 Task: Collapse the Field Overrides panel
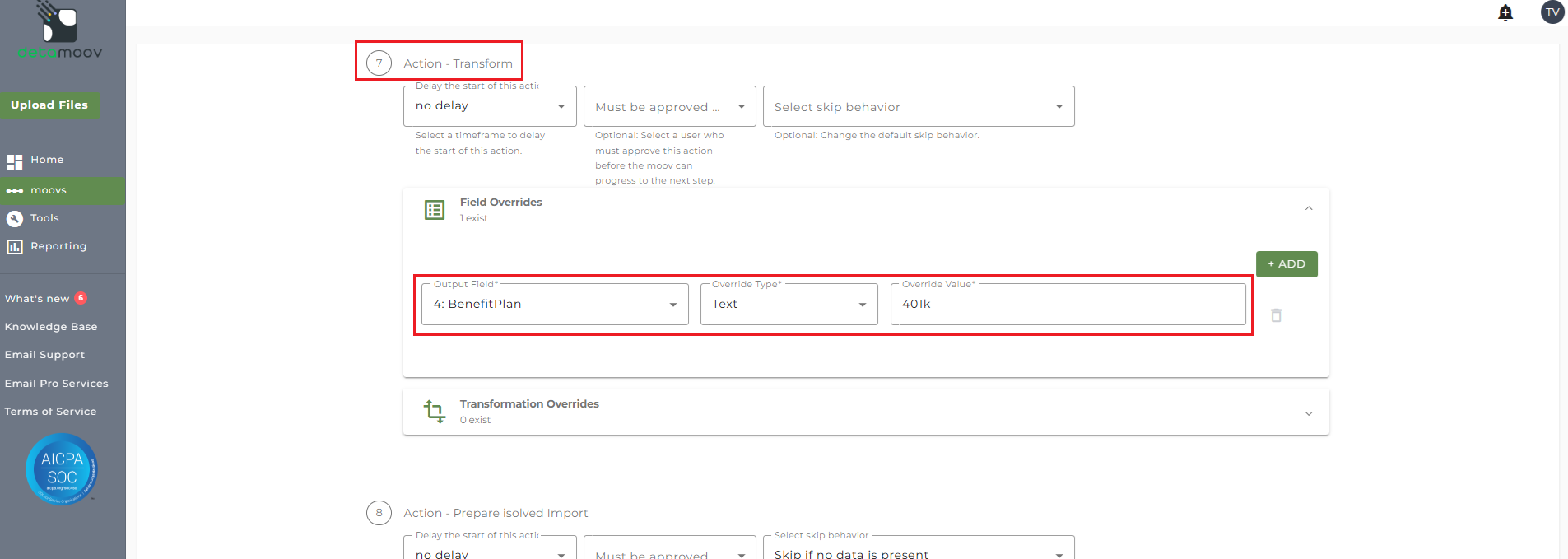pos(1308,209)
